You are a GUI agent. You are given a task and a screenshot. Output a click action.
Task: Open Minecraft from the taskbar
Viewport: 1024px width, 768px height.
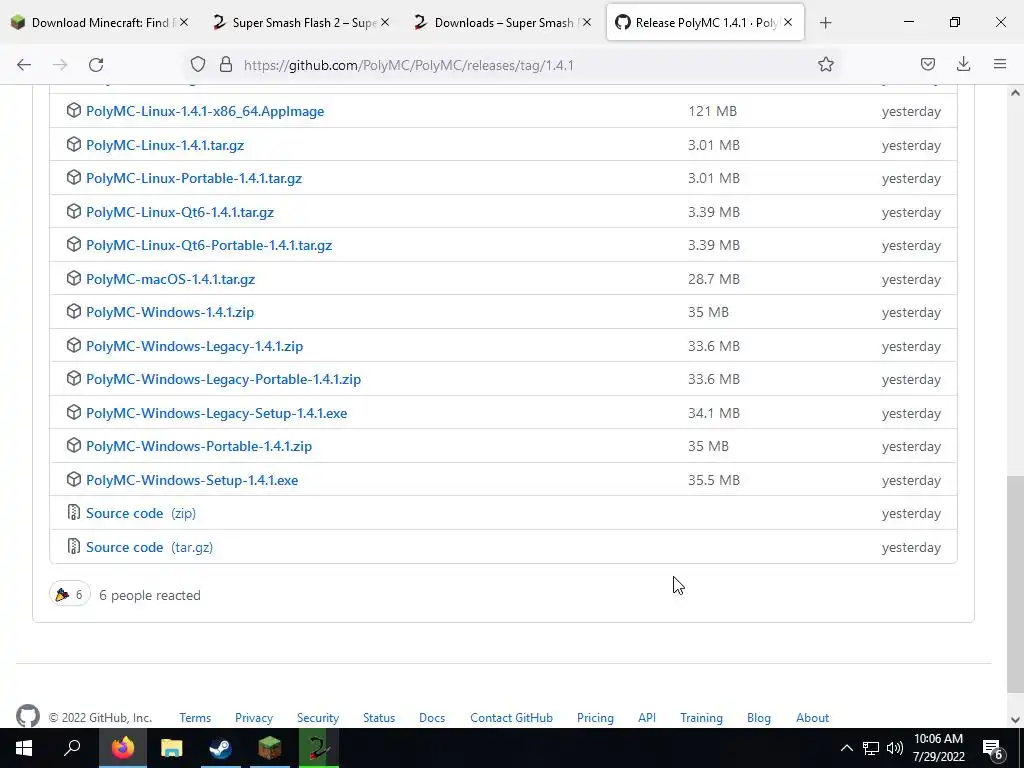tap(270, 748)
